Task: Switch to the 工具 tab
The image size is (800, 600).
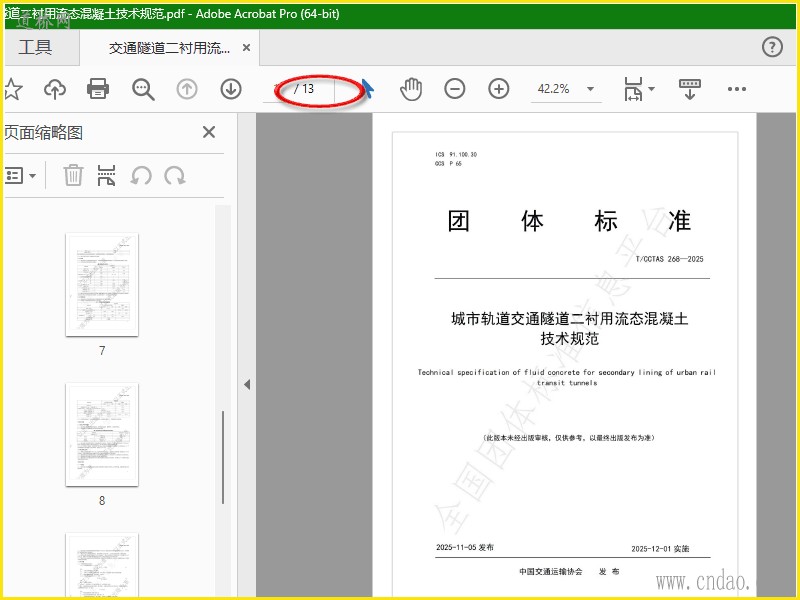Action: tap(35, 47)
